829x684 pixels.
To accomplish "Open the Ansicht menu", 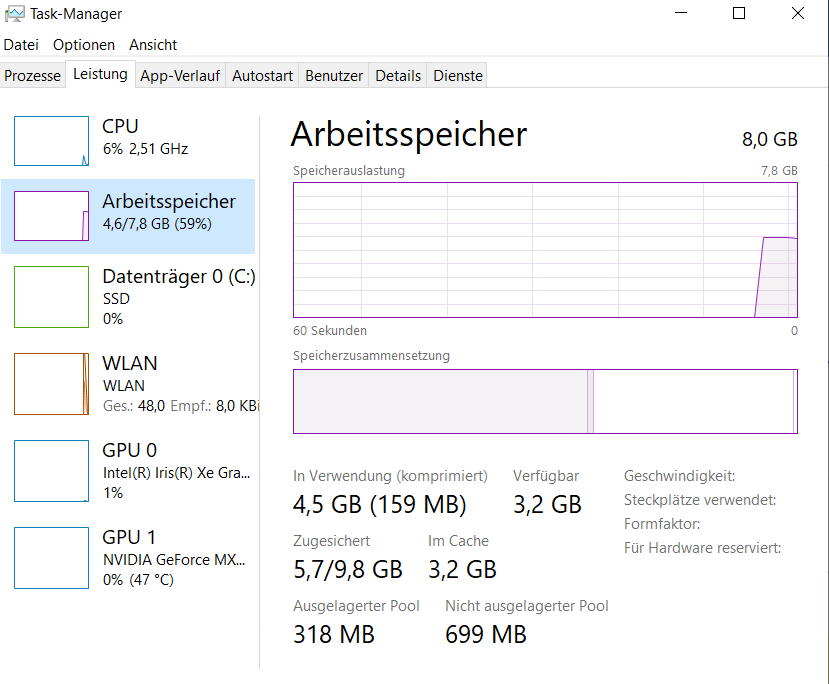I will tap(153, 45).
